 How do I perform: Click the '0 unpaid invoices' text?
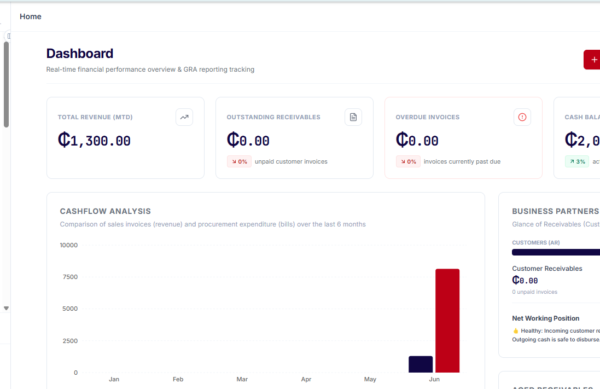click(x=535, y=292)
